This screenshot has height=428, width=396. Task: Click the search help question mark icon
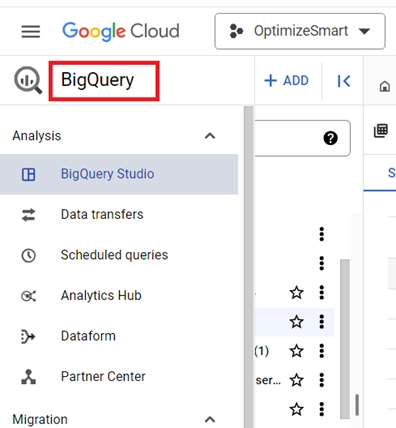click(x=330, y=138)
